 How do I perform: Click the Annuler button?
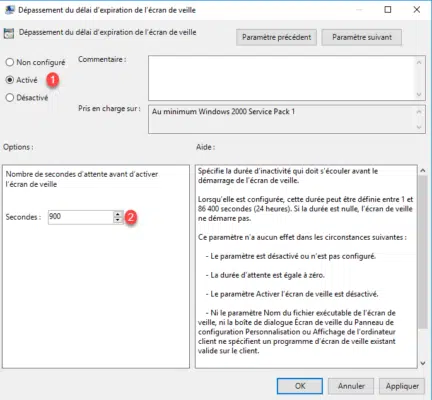(x=351, y=386)
